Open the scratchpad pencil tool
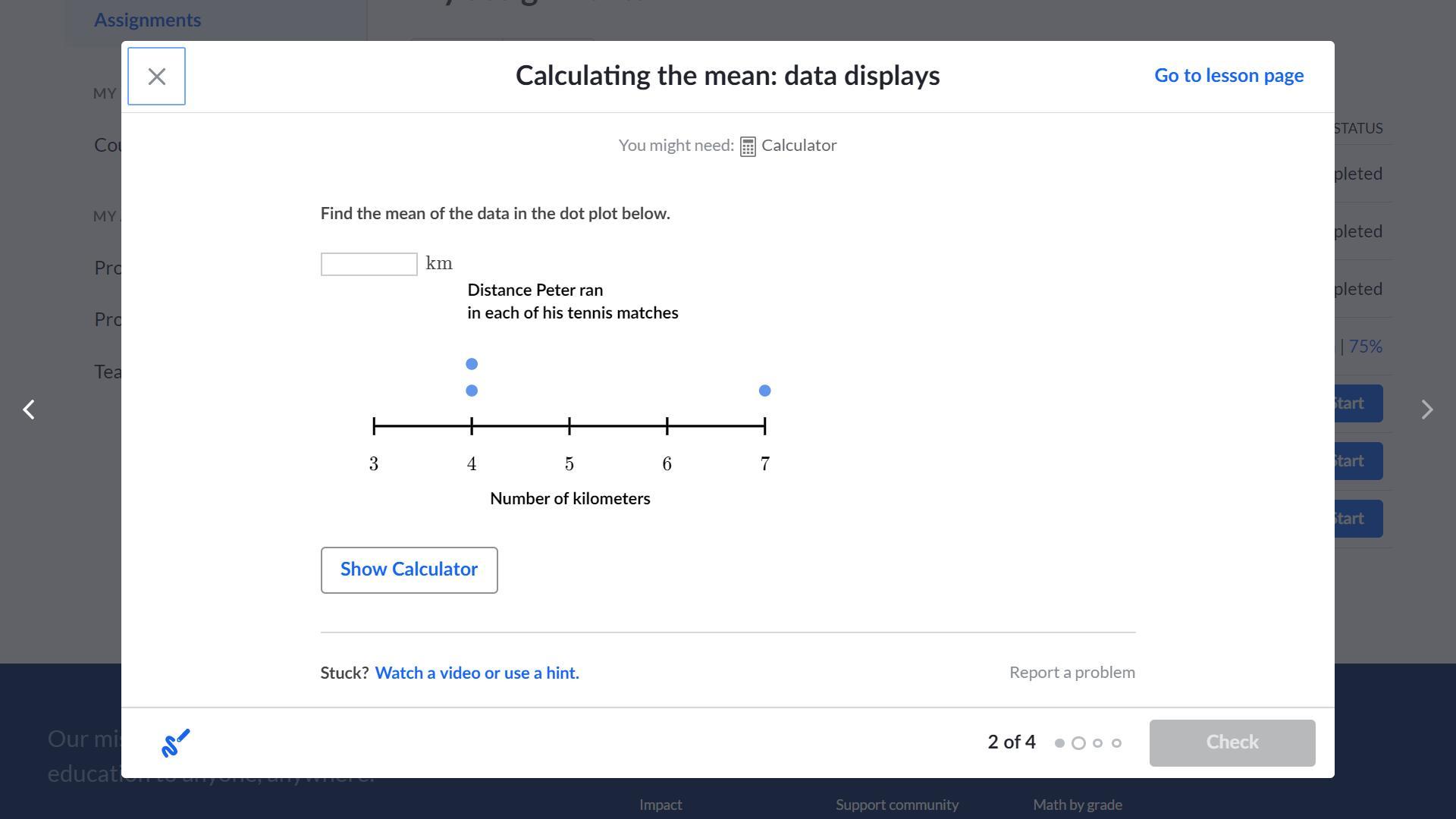This screenshot has height=819, width=1456. point(175,743)
